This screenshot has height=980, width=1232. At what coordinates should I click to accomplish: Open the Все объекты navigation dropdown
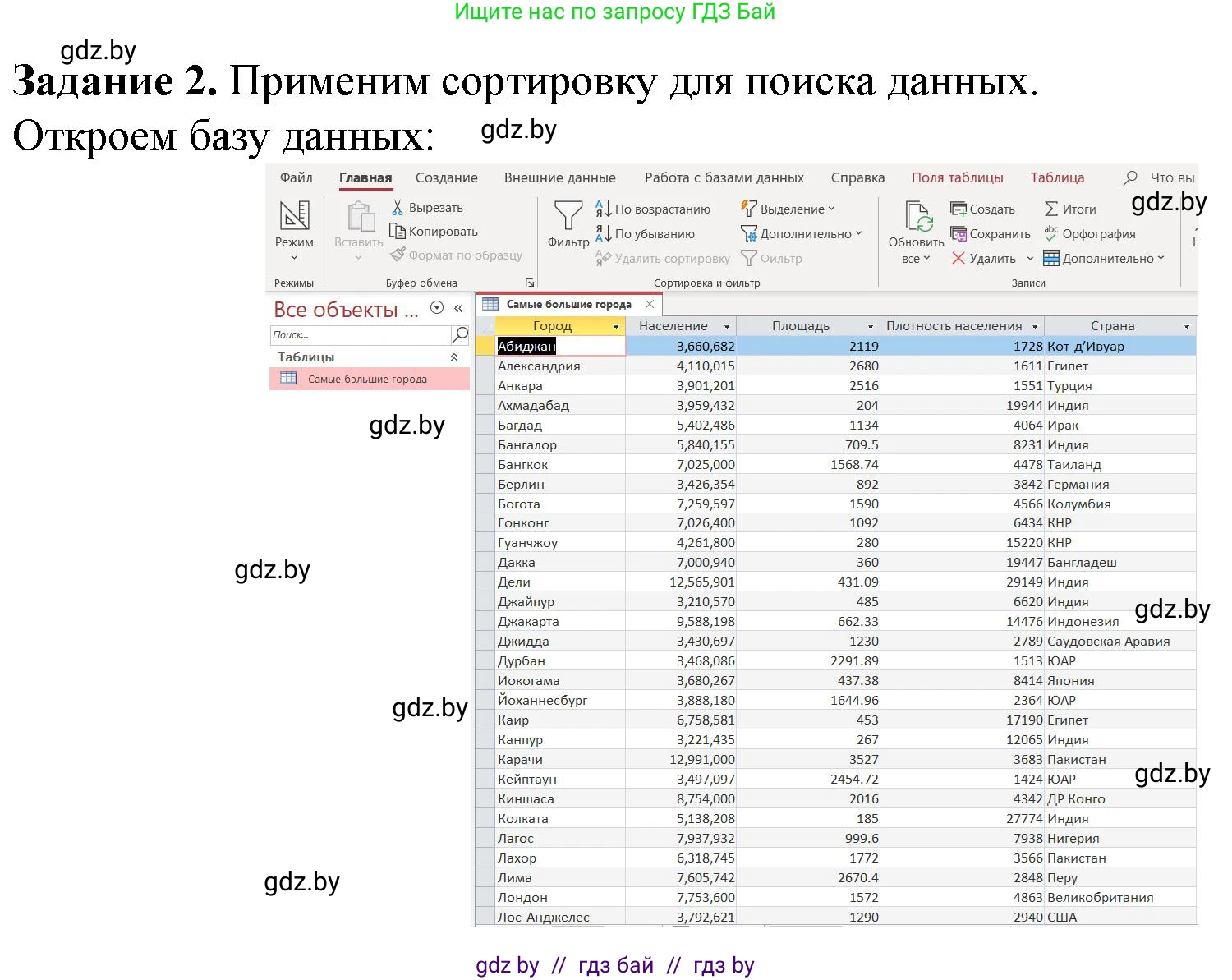click(437, 307)
